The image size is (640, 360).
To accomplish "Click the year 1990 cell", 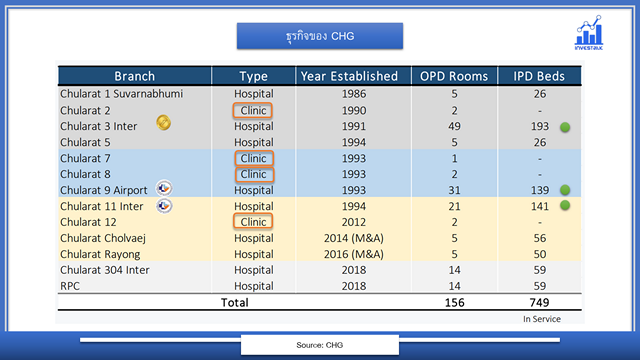I will pyautogui.click(x=354, y=111).
